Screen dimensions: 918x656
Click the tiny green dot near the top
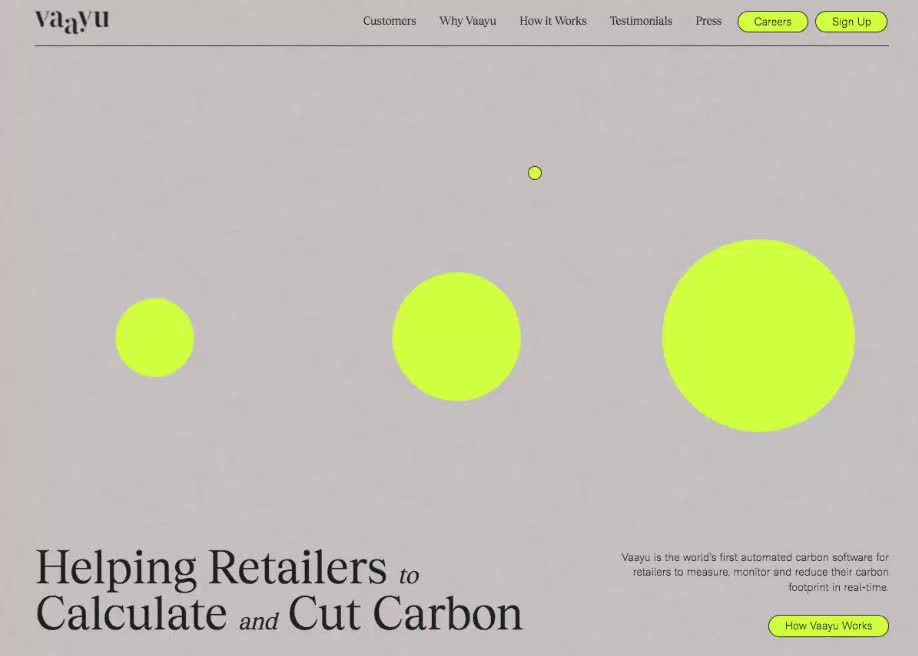[534, 173]
